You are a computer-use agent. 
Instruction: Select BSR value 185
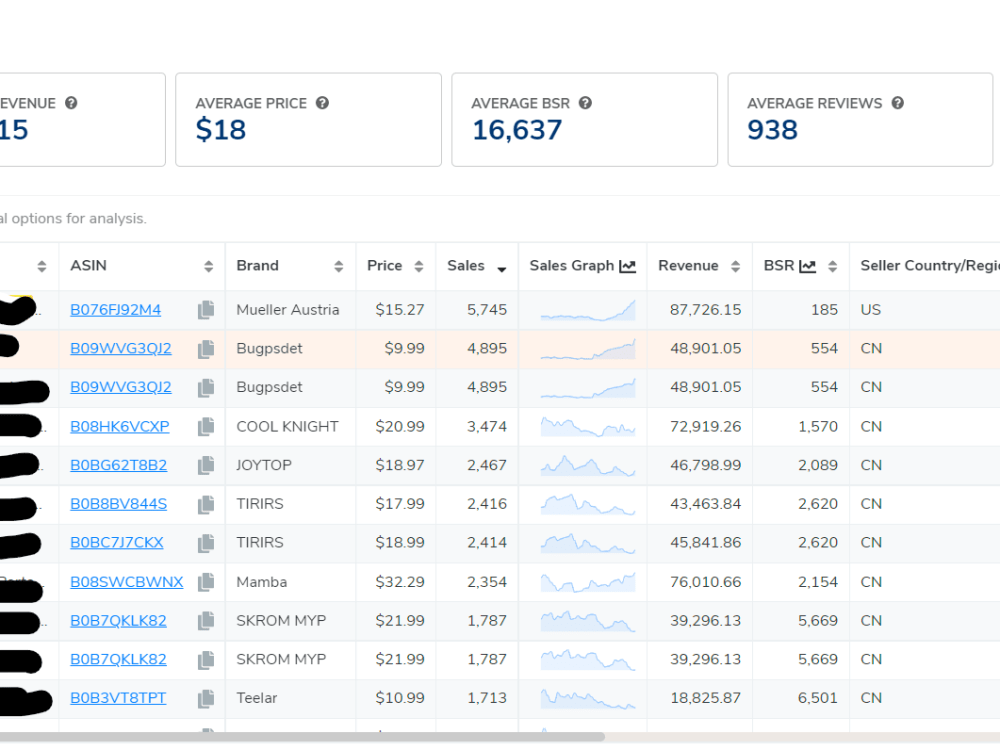[825, 310]
